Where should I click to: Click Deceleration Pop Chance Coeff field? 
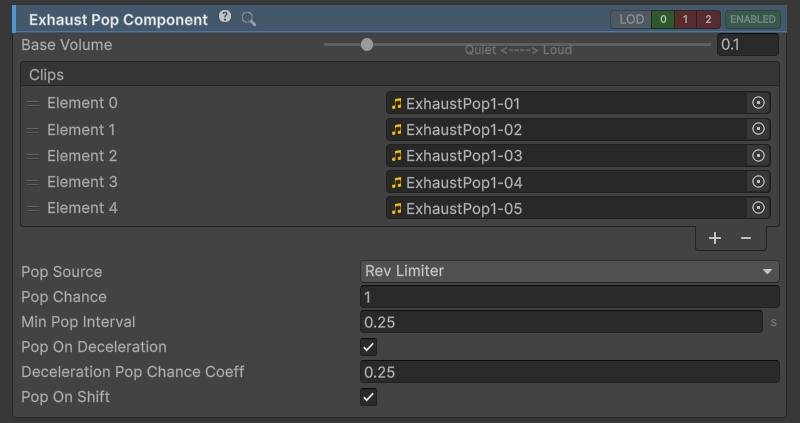click(x=569, y=372)
